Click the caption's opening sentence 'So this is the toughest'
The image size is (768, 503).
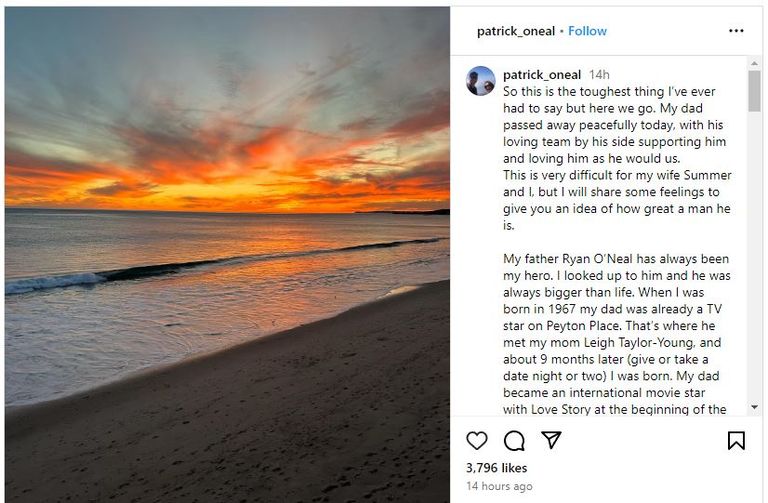pos(580,92)
